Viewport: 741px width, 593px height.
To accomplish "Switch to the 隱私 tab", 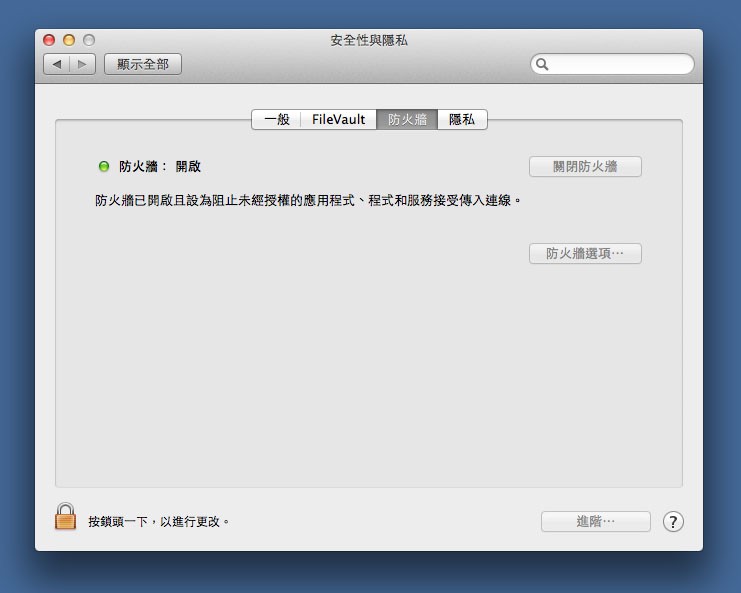I will point(462,119).
